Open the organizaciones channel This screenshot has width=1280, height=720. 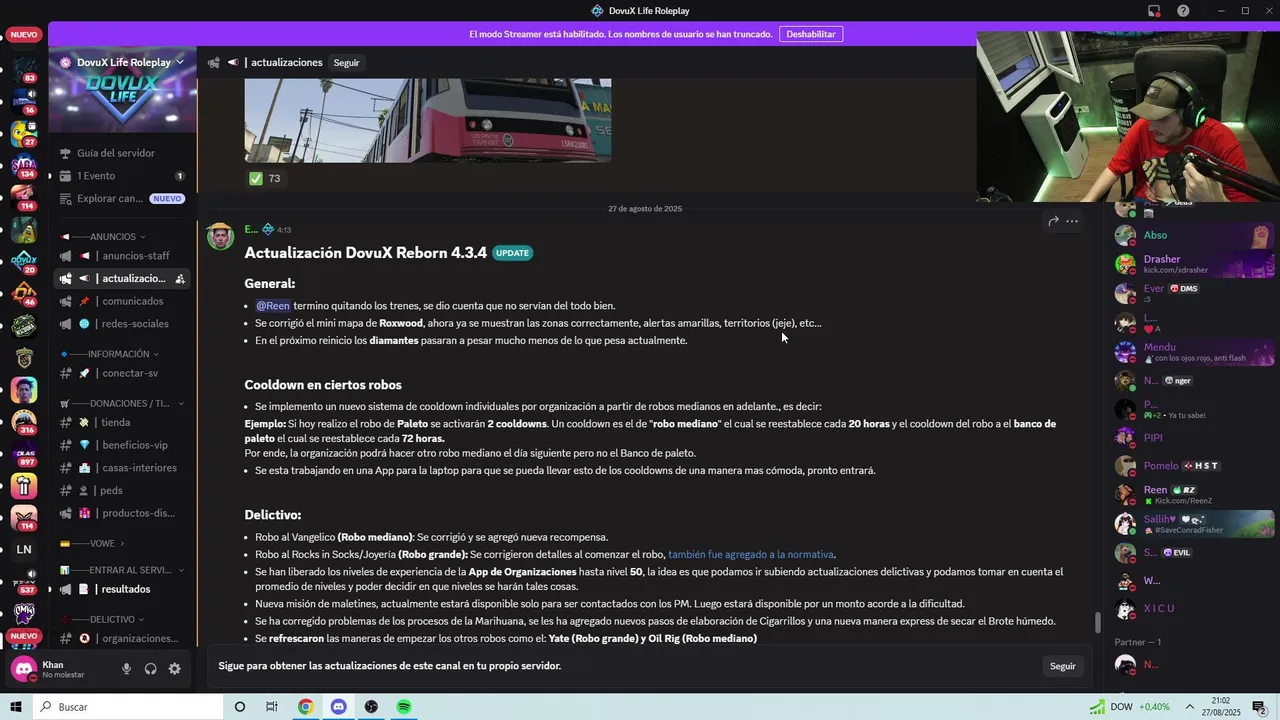click(x=122, y=638)
